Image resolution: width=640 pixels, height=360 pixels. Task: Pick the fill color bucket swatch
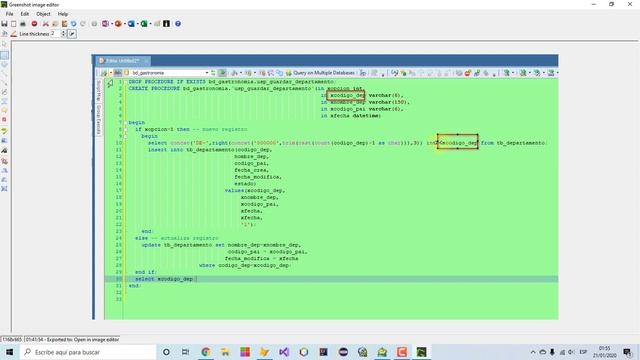click(4, 34)
